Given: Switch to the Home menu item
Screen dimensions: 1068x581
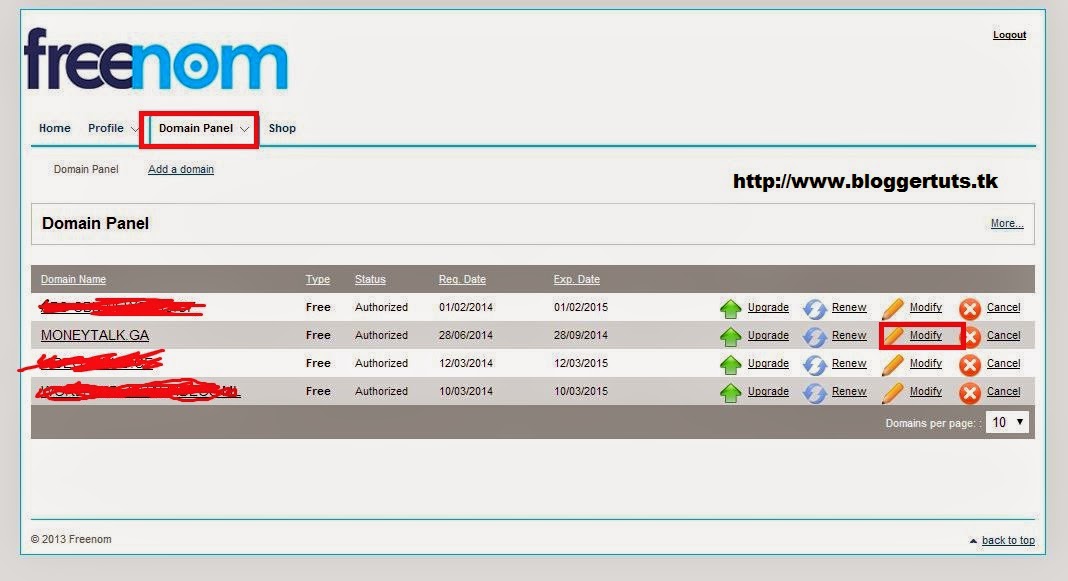Looking at the screenshot, I should pyautogui.click(x=54, y=128).
